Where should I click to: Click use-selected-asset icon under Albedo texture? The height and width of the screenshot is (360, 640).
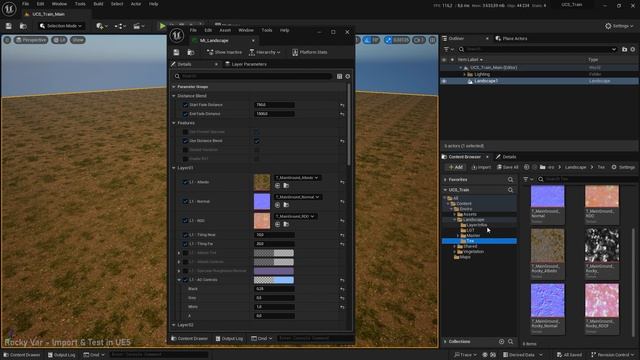pos(278,186)
